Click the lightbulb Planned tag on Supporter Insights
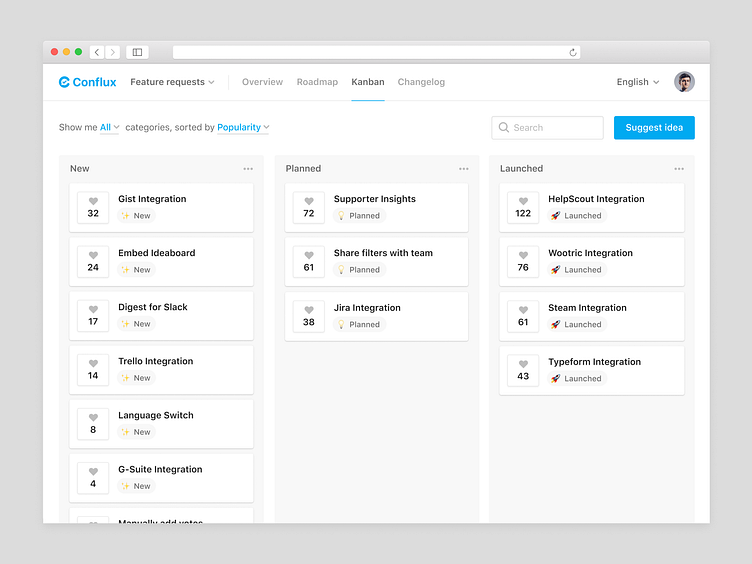The height and width of the screenshot is (564, 752). (x=359, y=216)
